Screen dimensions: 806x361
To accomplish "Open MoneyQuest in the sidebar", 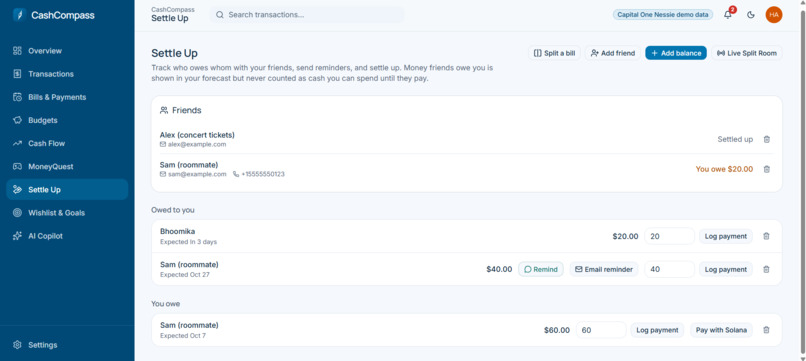I will point(67,167).
